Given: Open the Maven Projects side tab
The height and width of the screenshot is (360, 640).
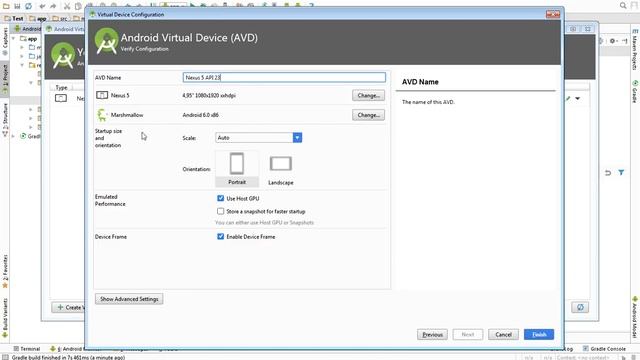Looking at the screenshot, I should click(x=635, y=49).
